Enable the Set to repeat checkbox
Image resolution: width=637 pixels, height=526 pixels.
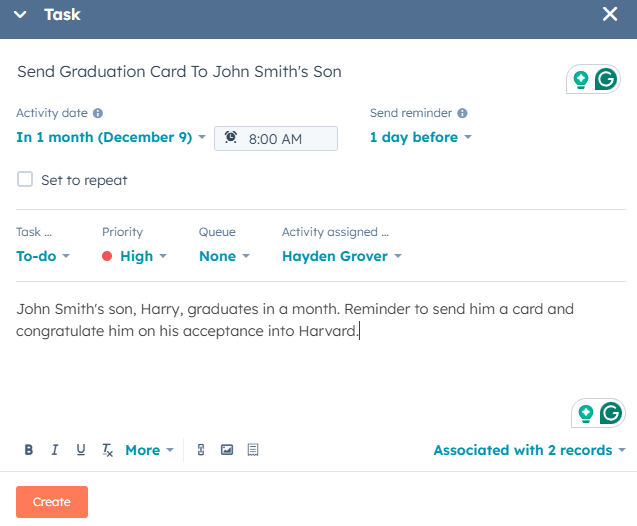coord(25,180)
